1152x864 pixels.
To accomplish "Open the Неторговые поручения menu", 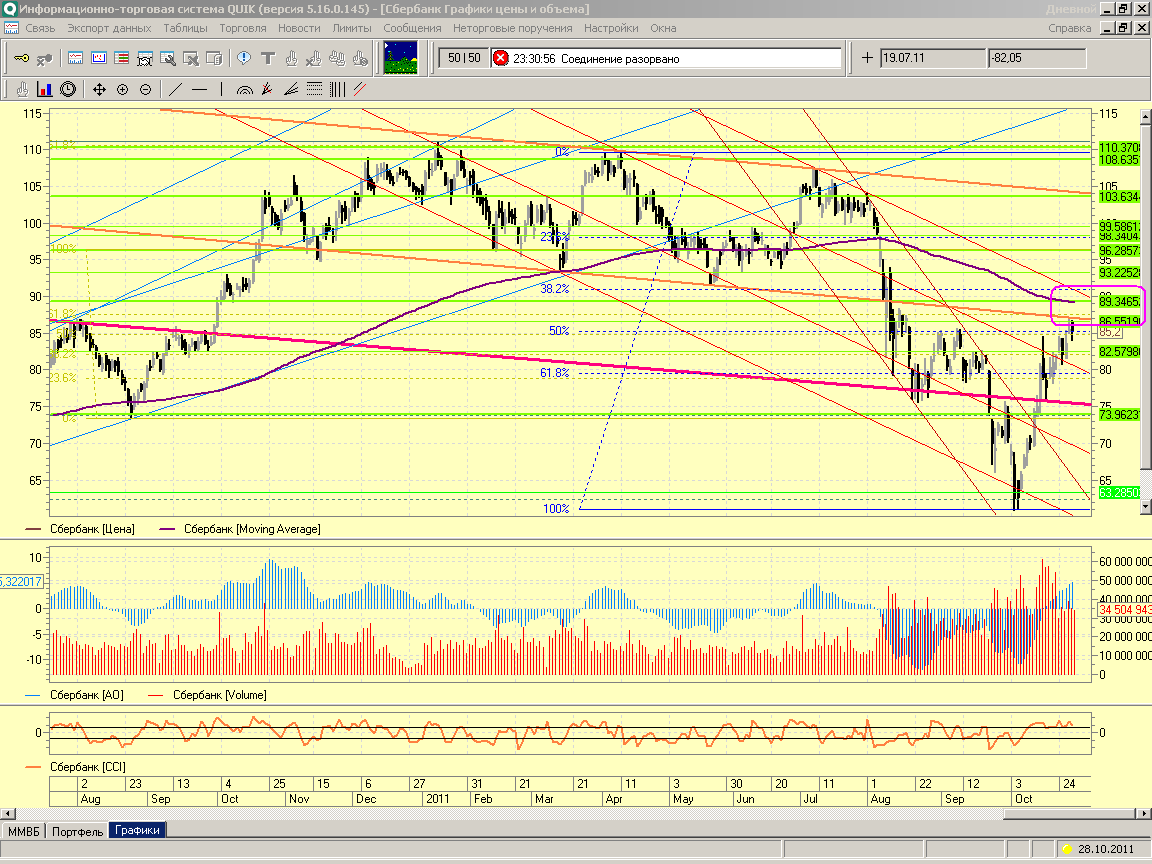I will pyautogui.click(x=513, y=28).
